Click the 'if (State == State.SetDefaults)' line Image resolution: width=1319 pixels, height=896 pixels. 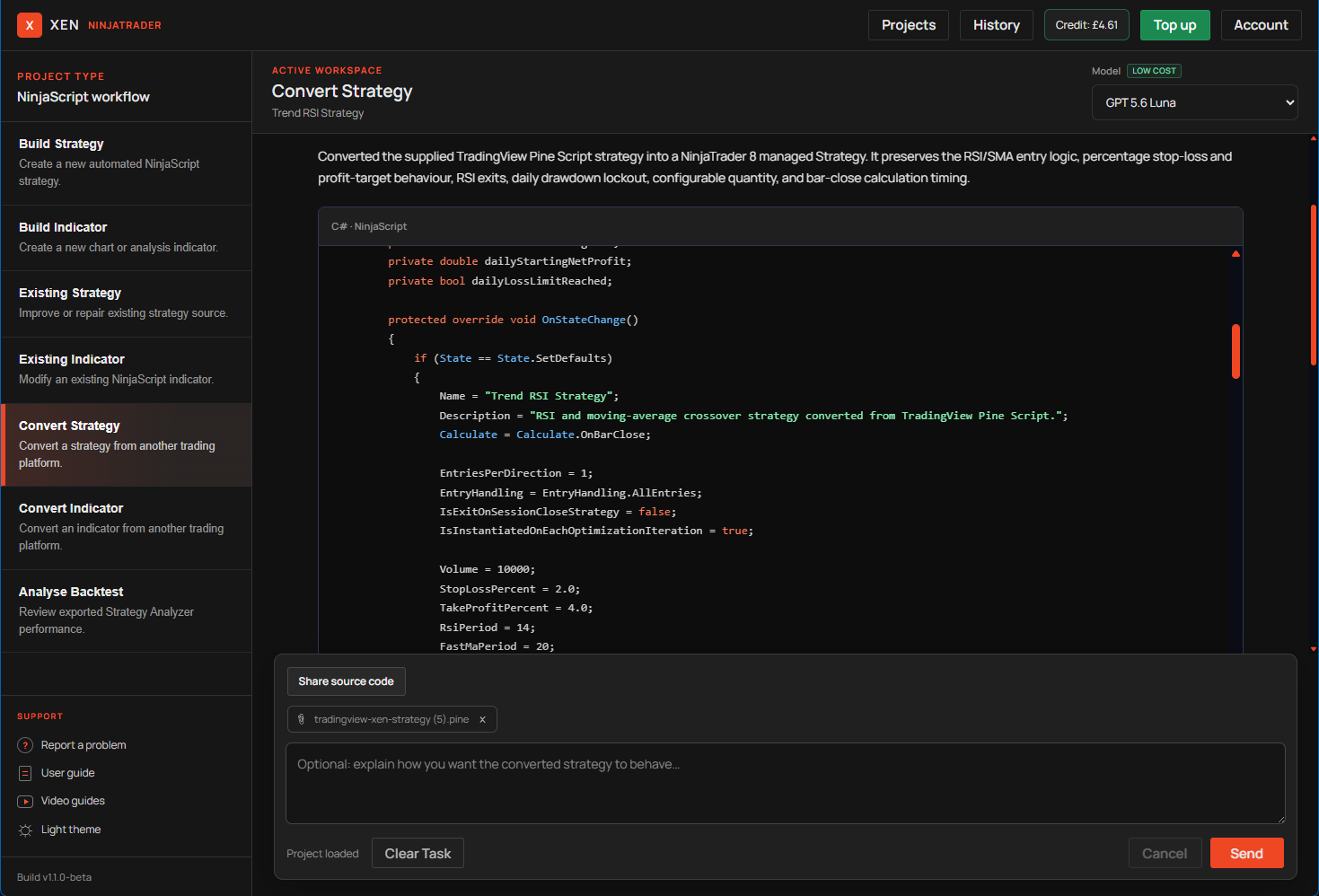pos(514,358)
